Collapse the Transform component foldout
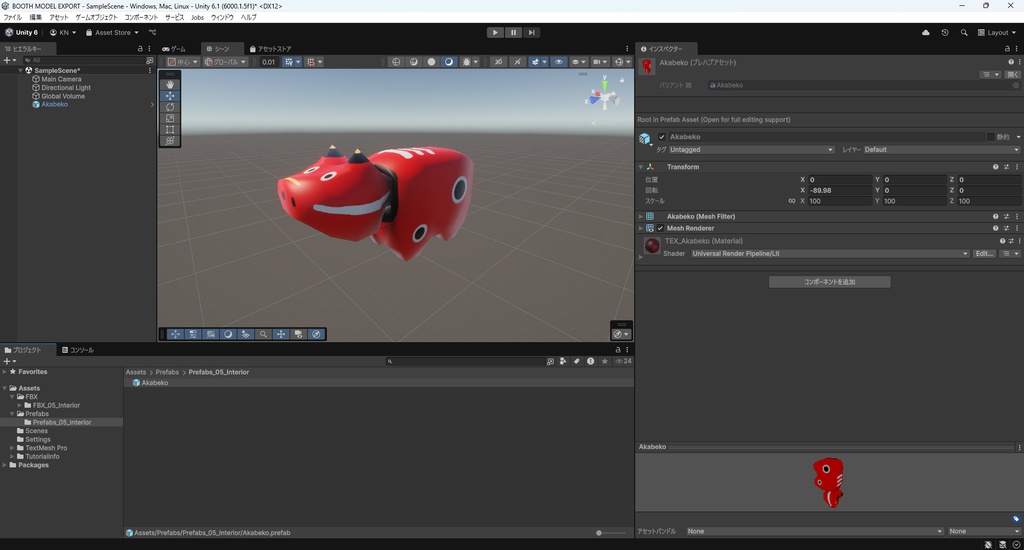1024x550 pixels. click(x=641, y=167)
